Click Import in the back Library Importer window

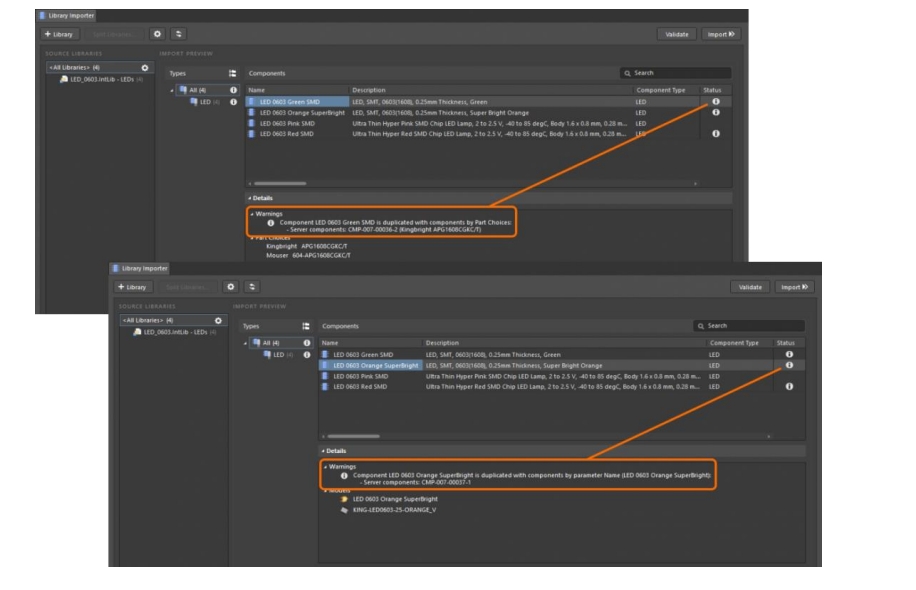[721, 34]
